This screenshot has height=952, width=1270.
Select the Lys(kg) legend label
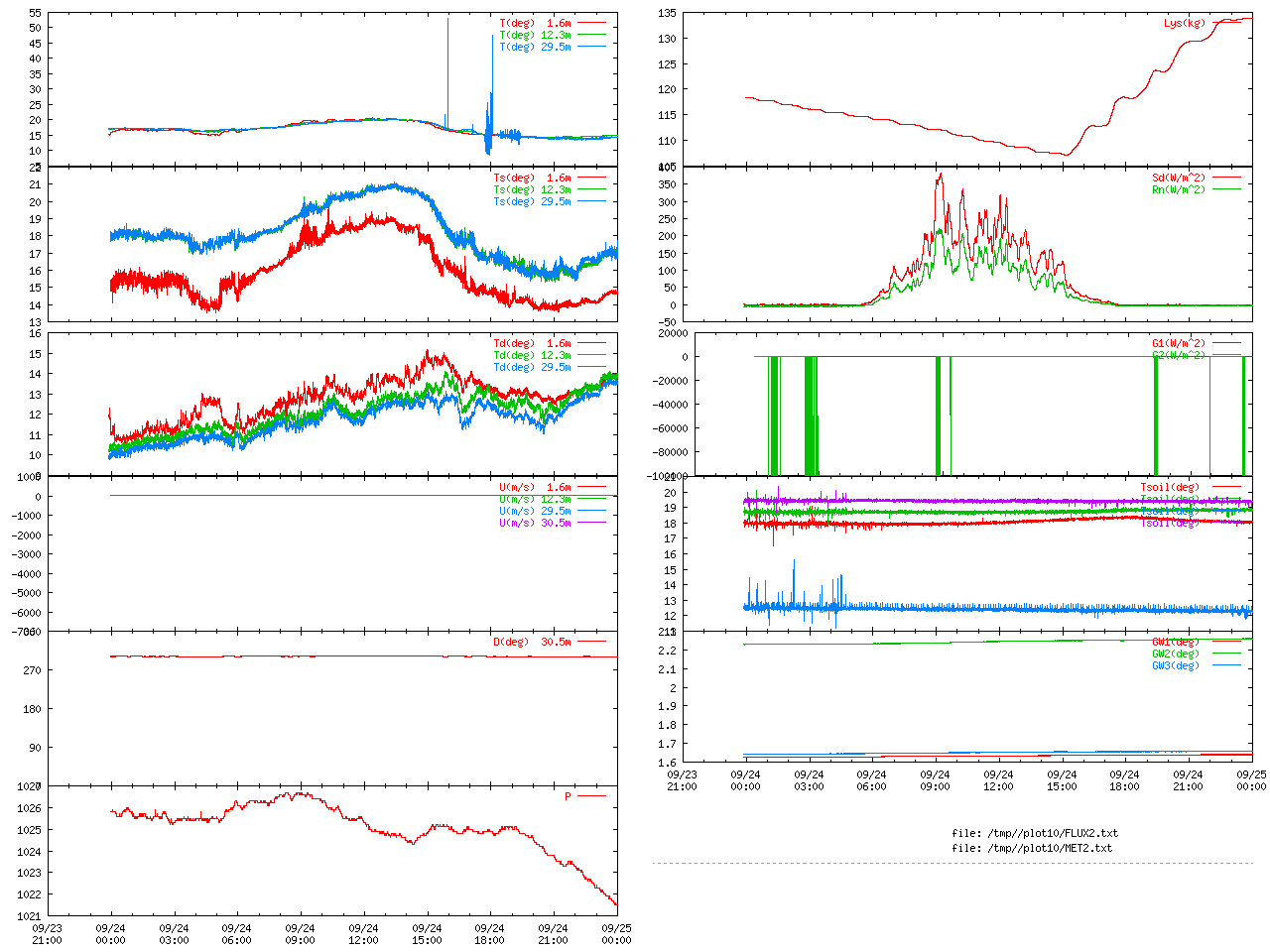tap(1185, 23)
